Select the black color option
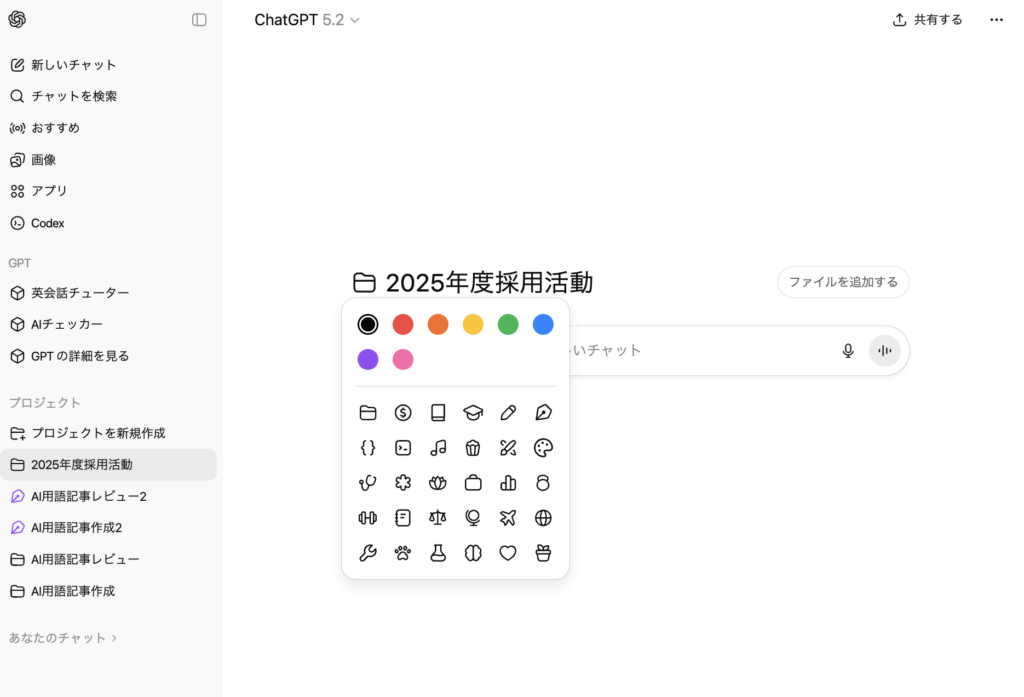Image resolution: width=1024 pixels, height=697 pixels. click(x=368, y=324)
